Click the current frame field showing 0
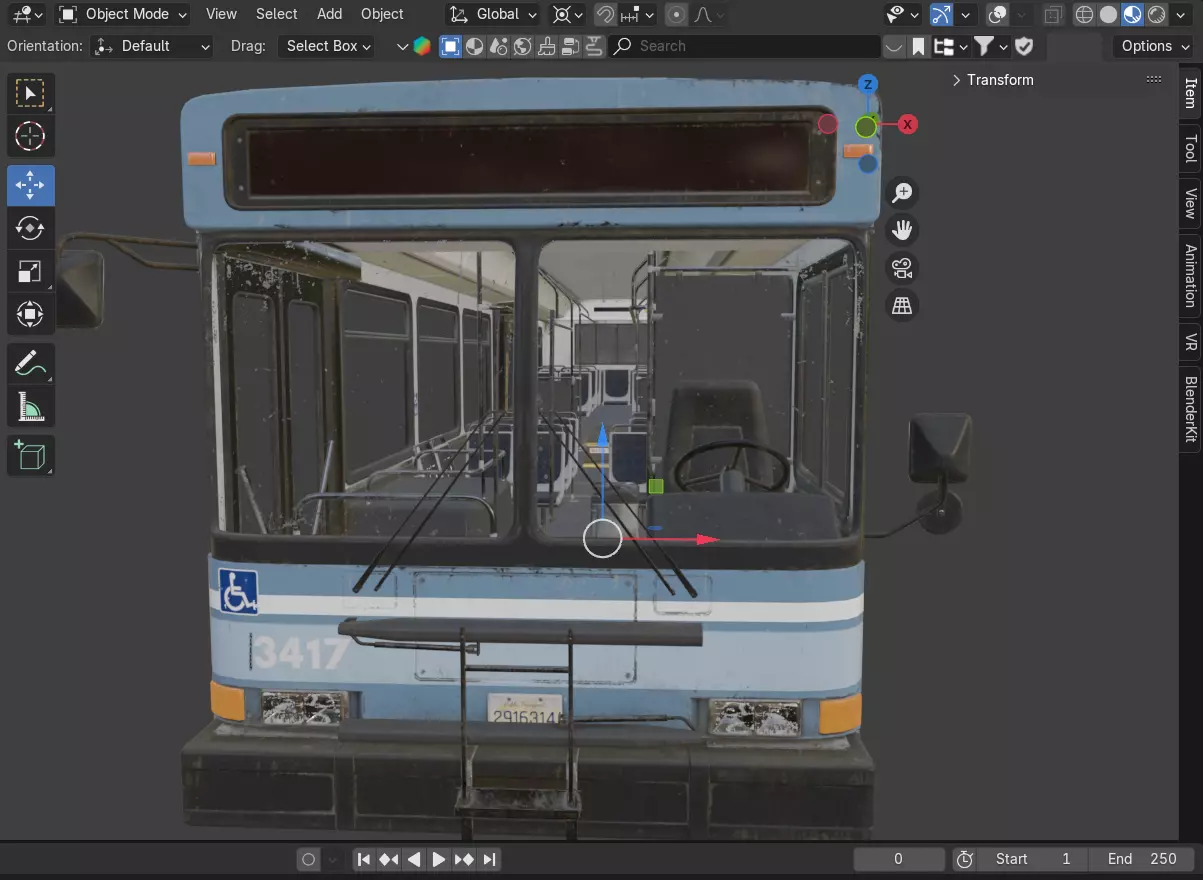This screenshot has height=880, width=1203. 898,859
